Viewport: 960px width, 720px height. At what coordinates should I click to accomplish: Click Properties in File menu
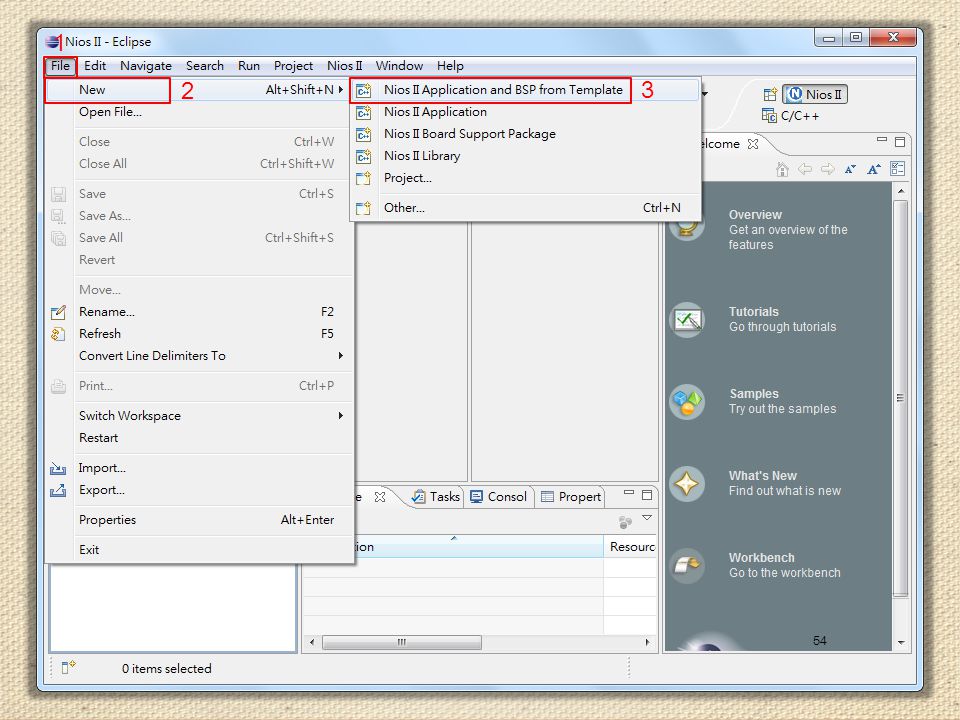[x=199, y=520]
